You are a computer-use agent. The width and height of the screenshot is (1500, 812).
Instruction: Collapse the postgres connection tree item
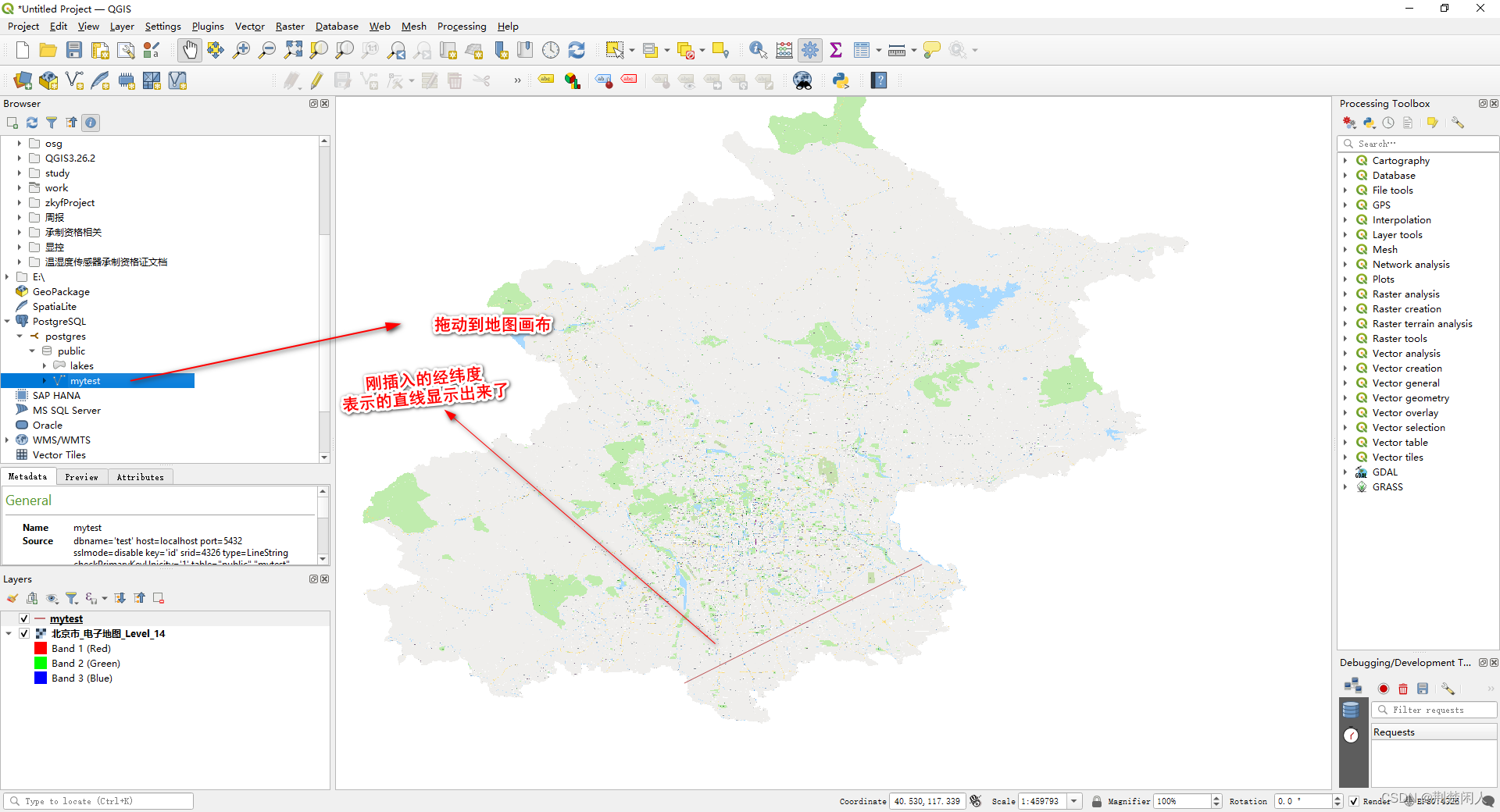(x=19, y=336)
